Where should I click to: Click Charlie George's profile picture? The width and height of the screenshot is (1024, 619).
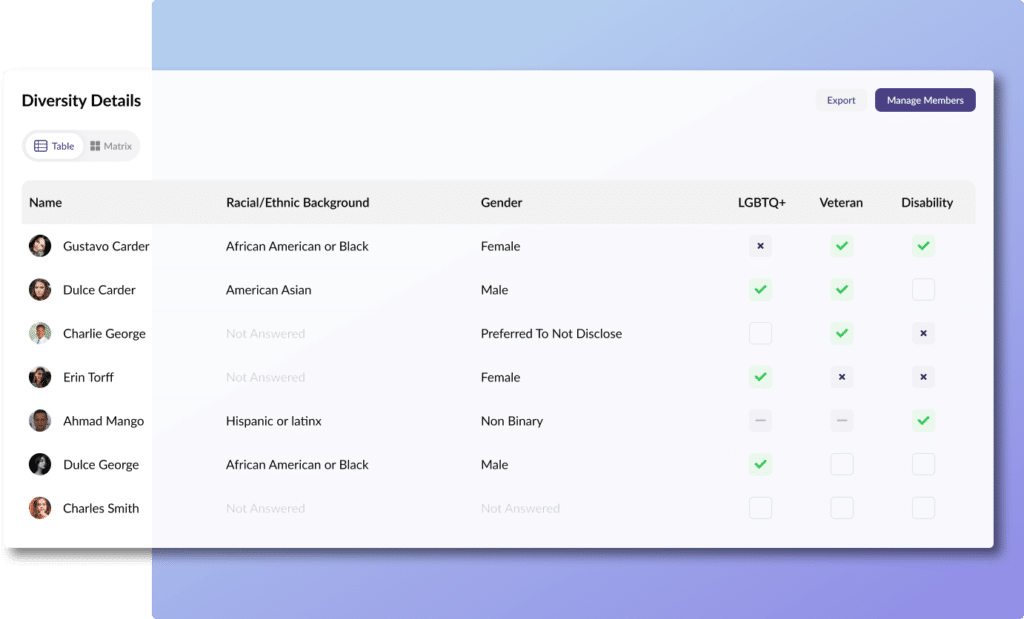point(40,334)
